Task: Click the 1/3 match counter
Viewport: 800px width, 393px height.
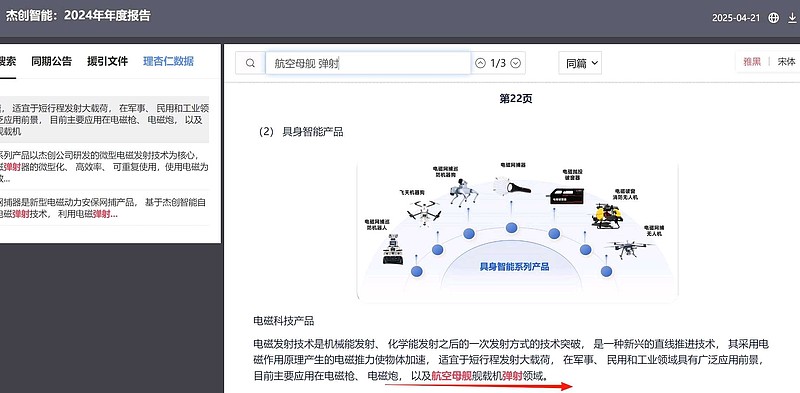Action: [x=498, y=63]
